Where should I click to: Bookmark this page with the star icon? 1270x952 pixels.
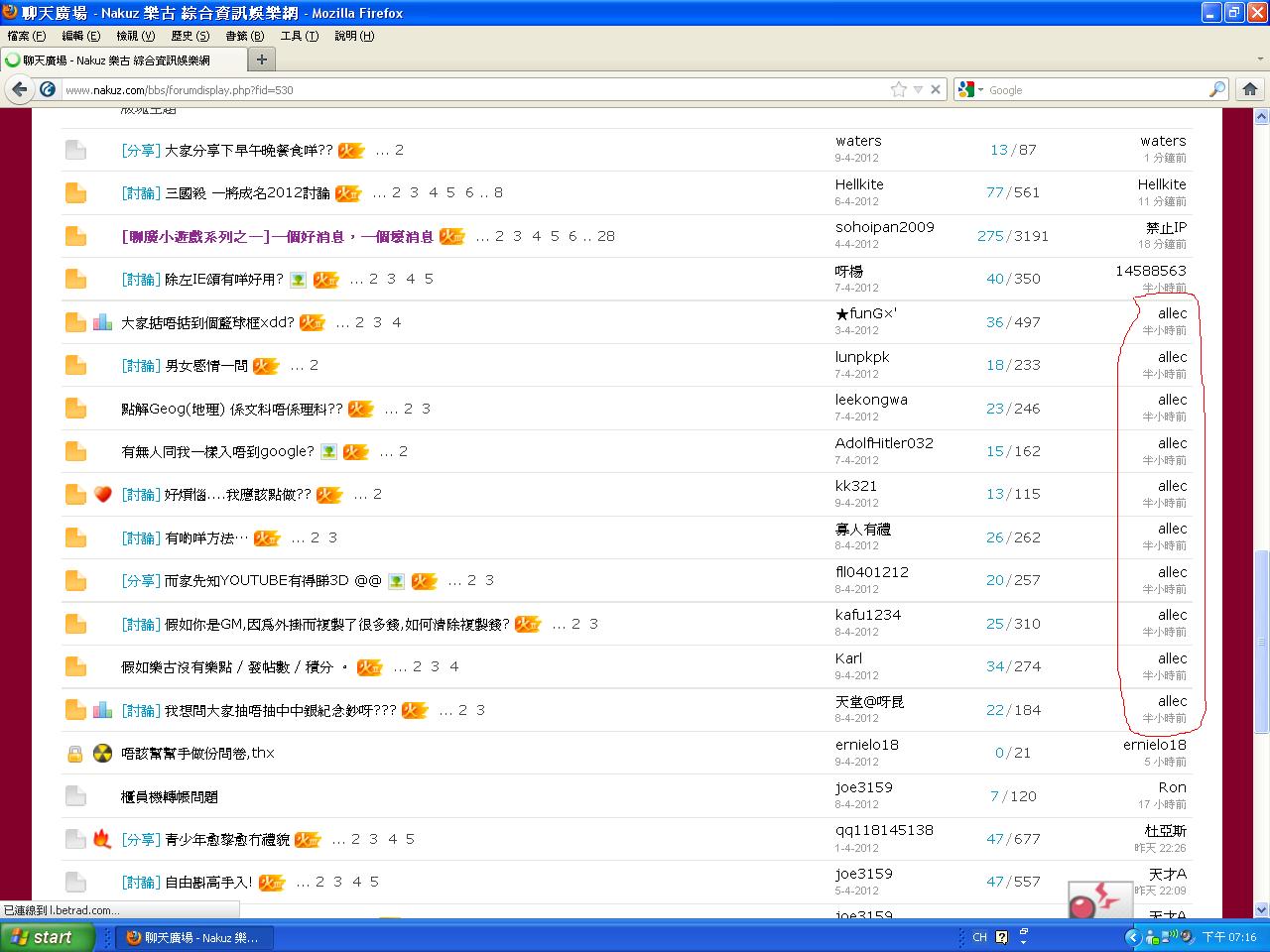pos(898,89)
